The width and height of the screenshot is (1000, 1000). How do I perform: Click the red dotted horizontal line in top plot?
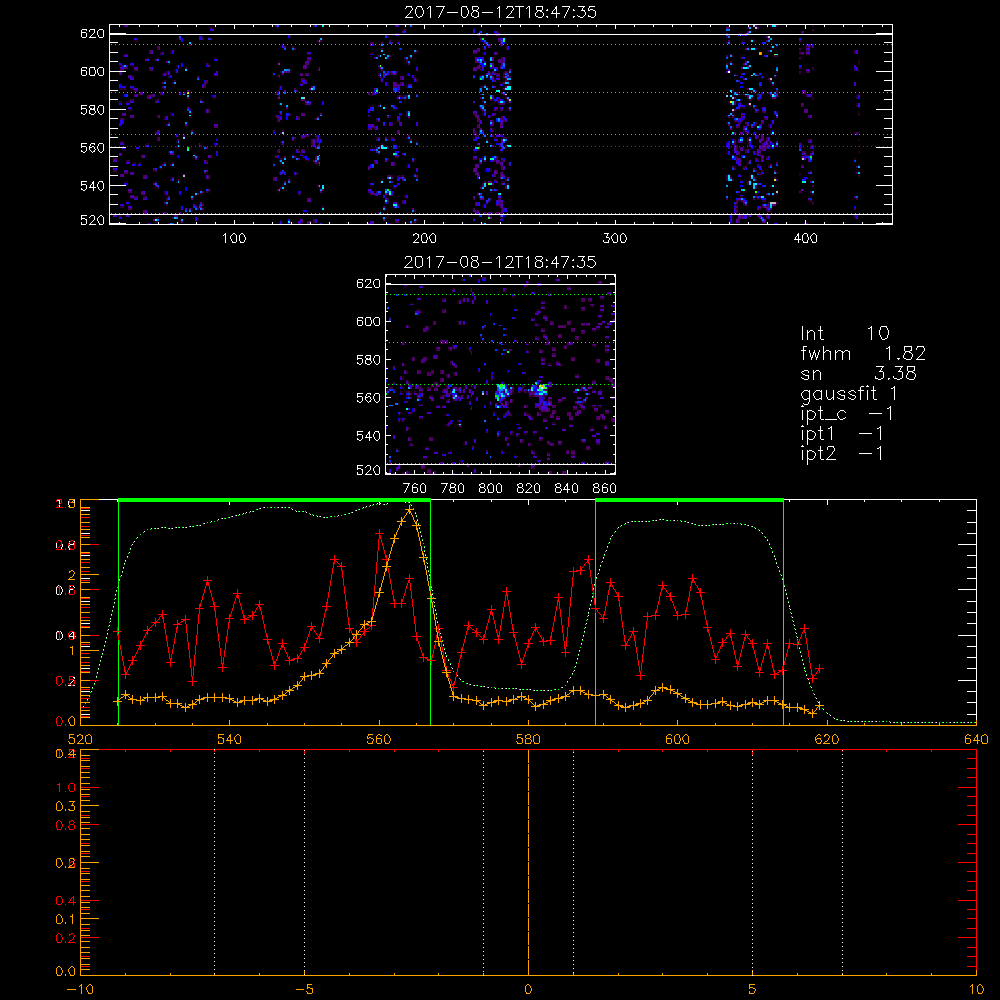click(x=501, y=147)
